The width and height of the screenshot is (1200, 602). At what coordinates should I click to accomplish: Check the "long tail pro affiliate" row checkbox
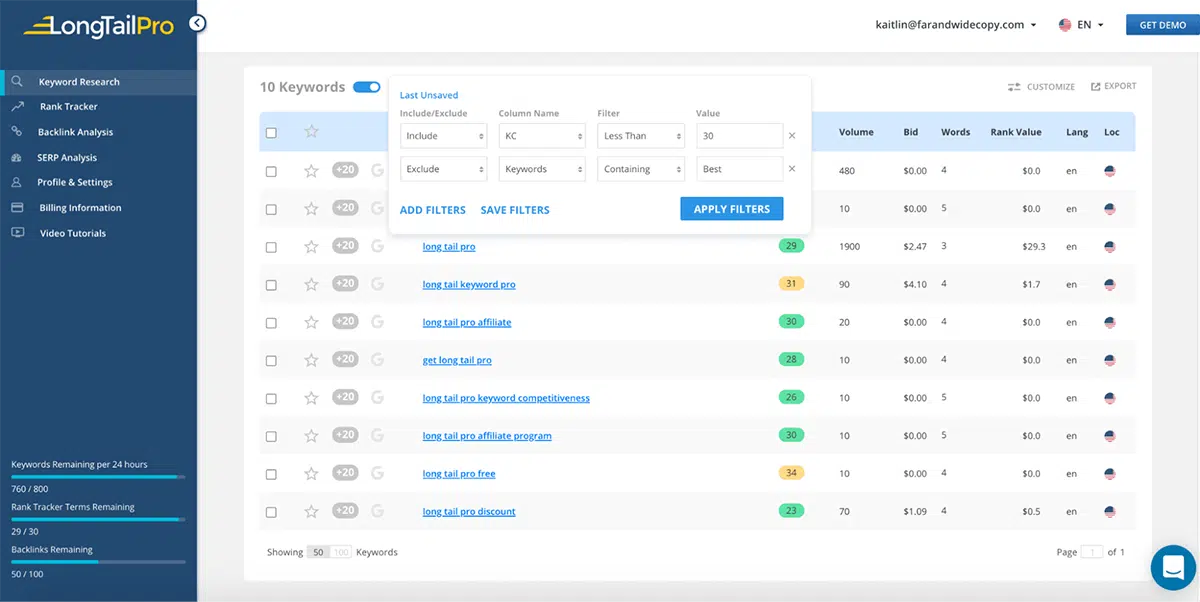(x=271, y=323)
